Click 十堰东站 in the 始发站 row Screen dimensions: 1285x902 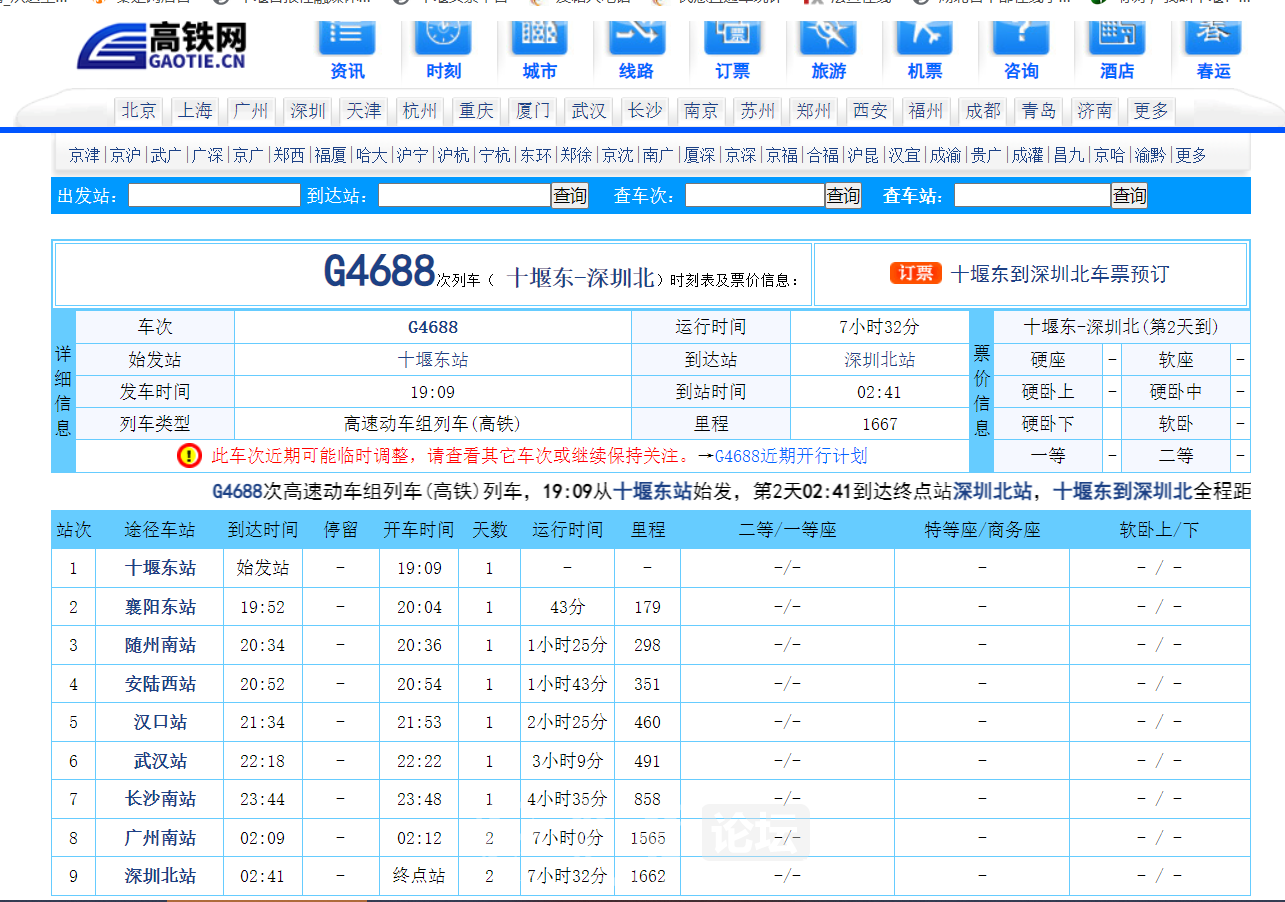click(x=433, y=360)
